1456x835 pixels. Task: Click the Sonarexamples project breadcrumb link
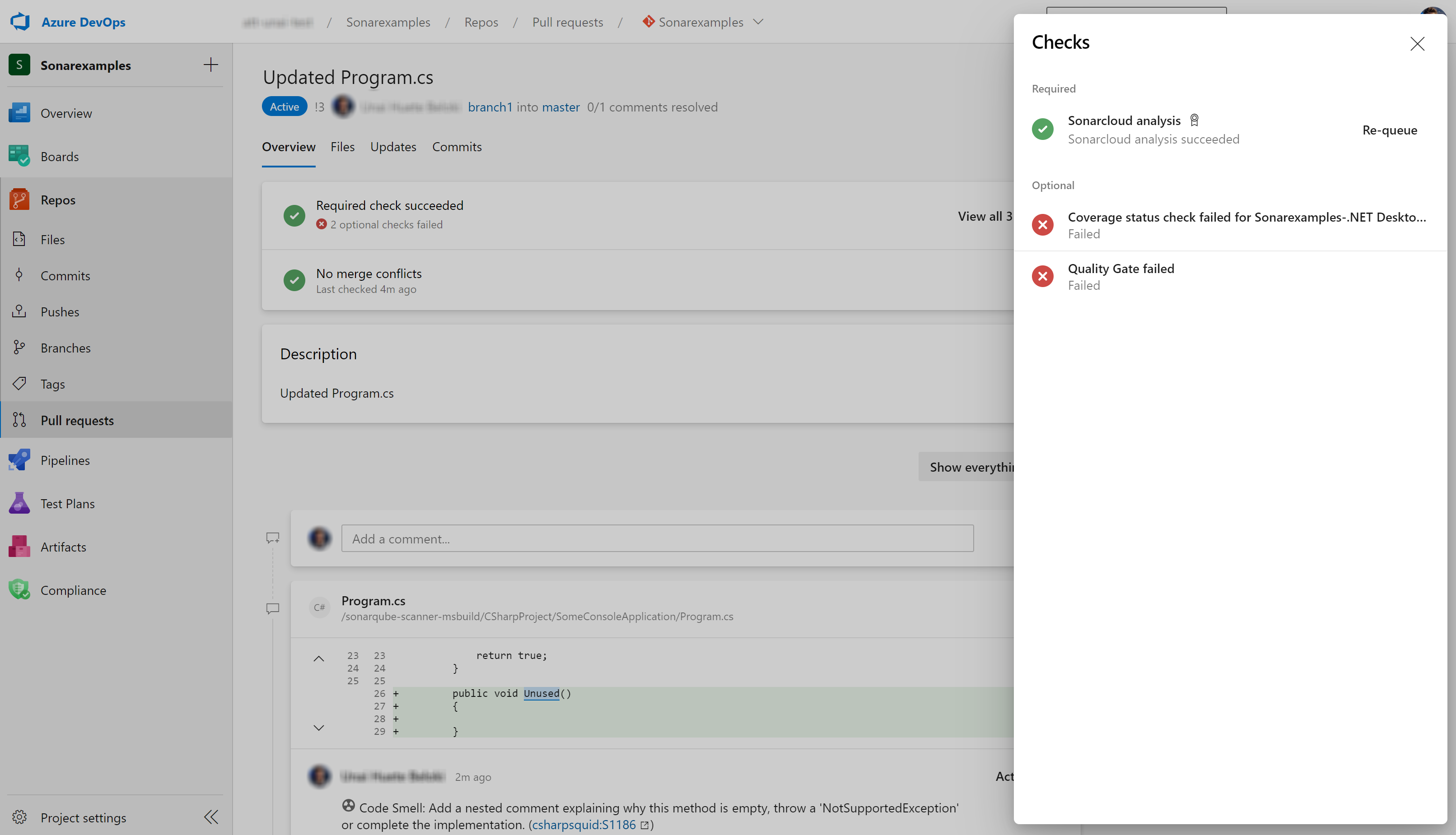point(388,22)
